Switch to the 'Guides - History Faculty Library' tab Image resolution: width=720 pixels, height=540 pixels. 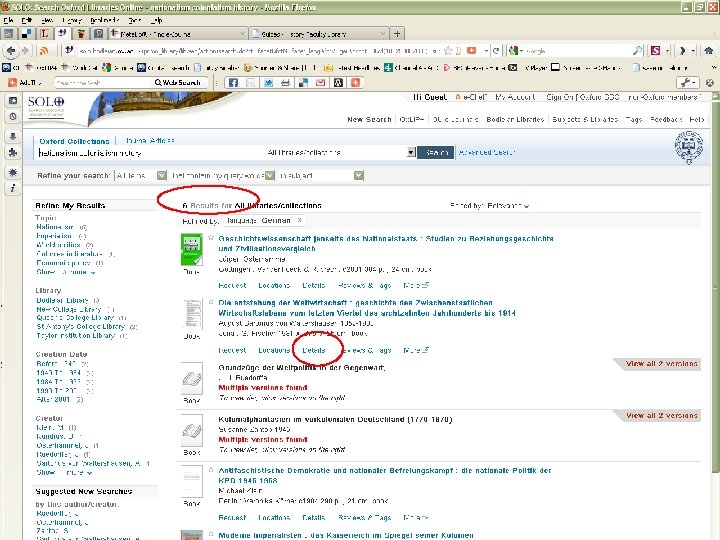tap(318, 34)
